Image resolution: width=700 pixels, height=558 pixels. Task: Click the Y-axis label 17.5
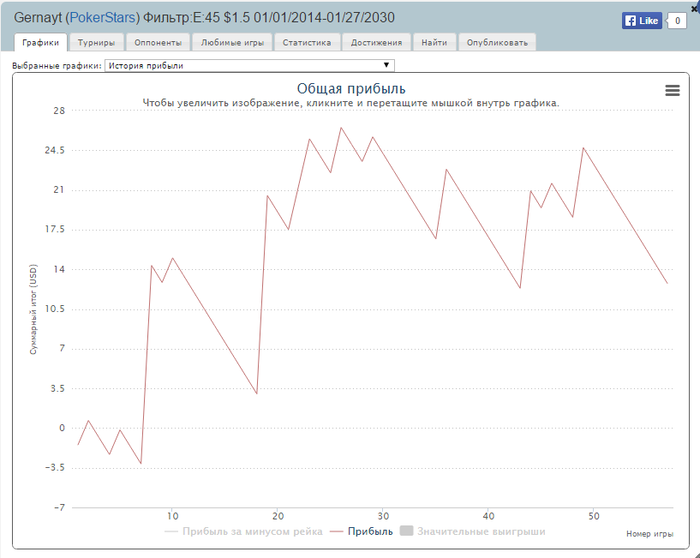point(54,229)
